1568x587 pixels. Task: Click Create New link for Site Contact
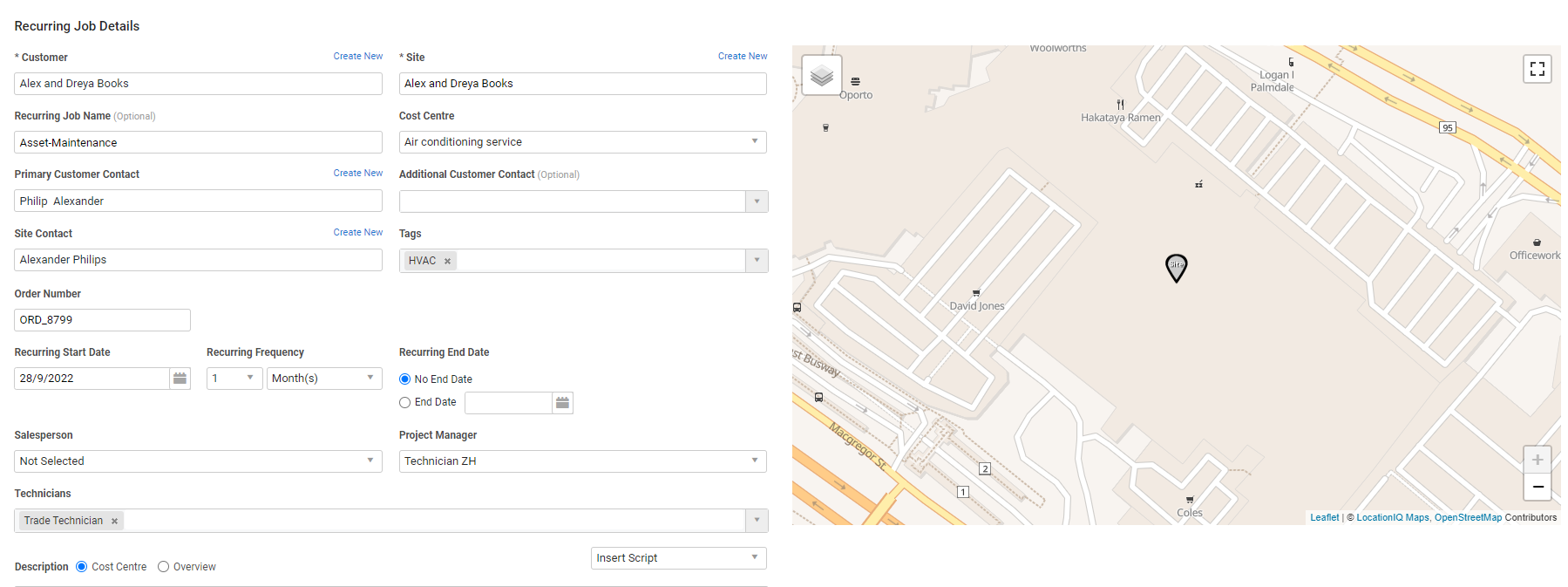pos(357,233)
